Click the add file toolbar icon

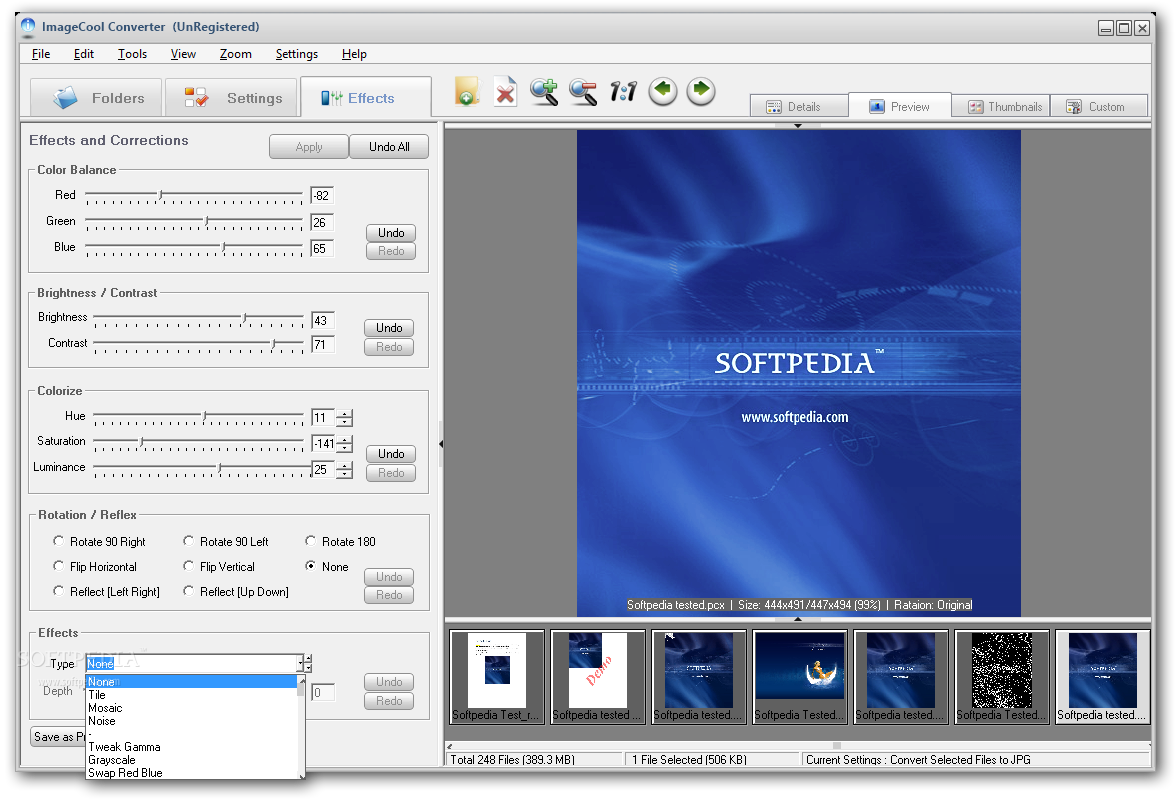pyautogui.click(x=466, y=91)
